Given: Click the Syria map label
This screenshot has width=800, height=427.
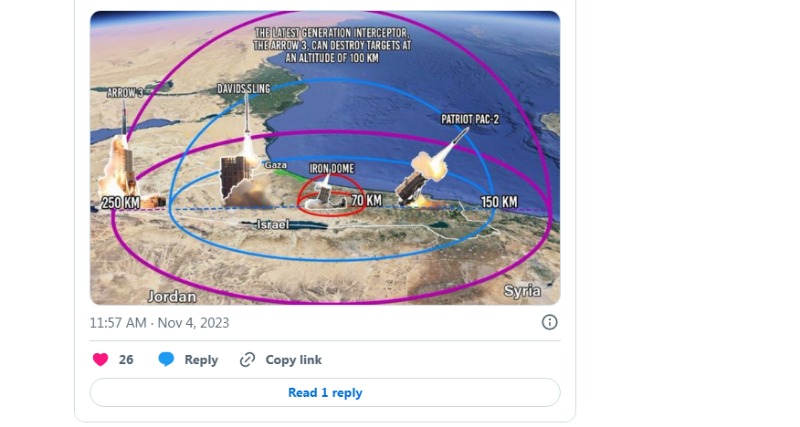Looking at the screenshot, I should click(x=522, y=291).
